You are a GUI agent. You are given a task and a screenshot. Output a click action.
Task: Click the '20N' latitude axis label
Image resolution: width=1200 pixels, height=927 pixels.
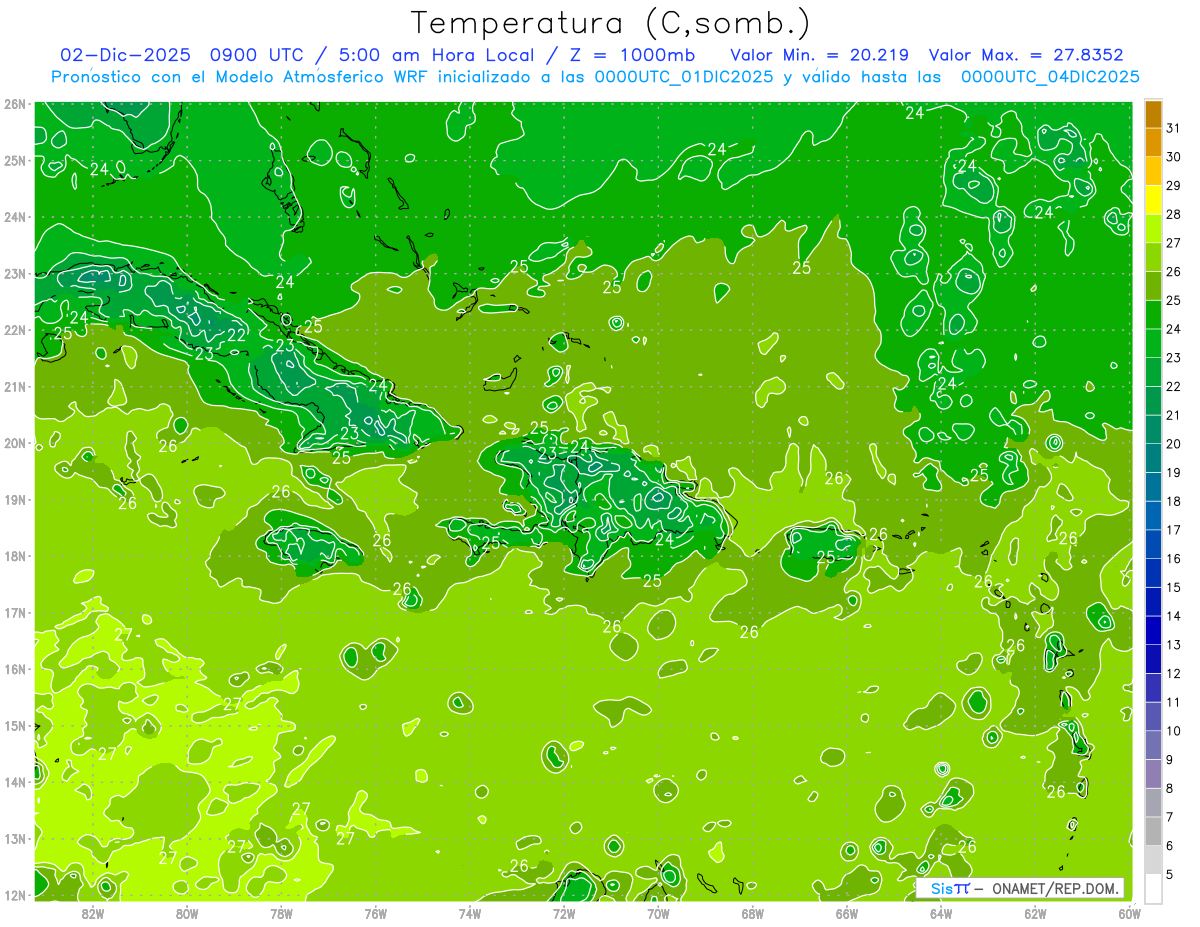(x=15, y=443)
